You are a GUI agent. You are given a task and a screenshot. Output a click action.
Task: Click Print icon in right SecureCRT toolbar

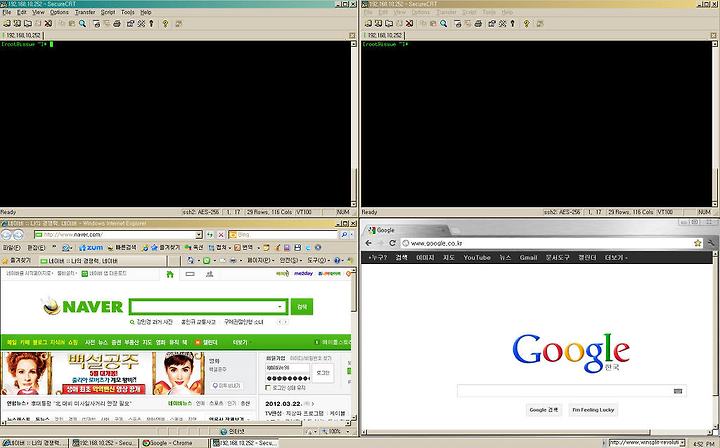pos(478,23)
